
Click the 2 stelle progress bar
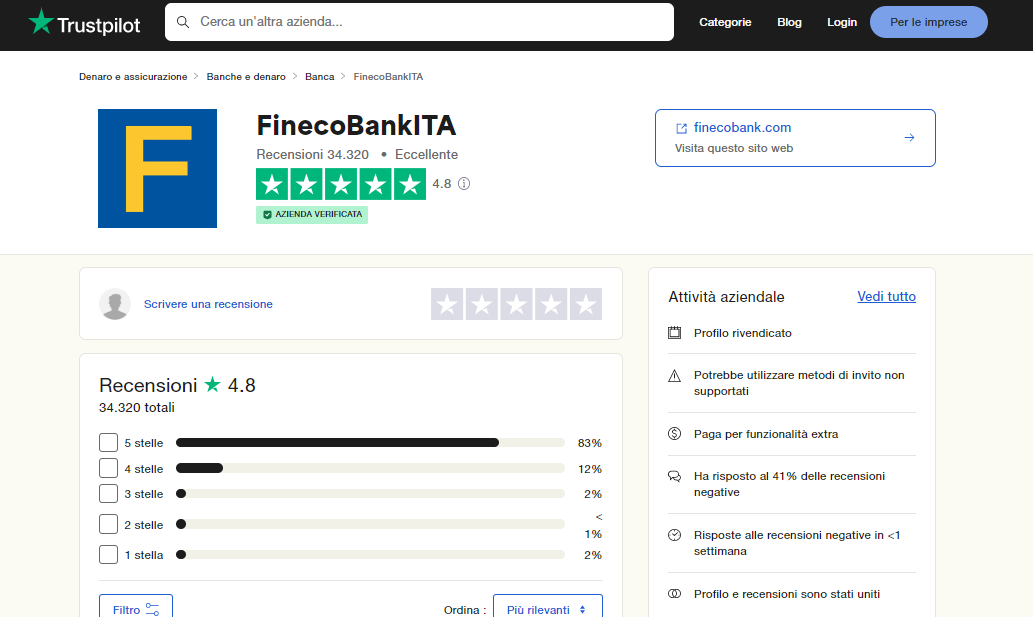(x=370, y=524)
